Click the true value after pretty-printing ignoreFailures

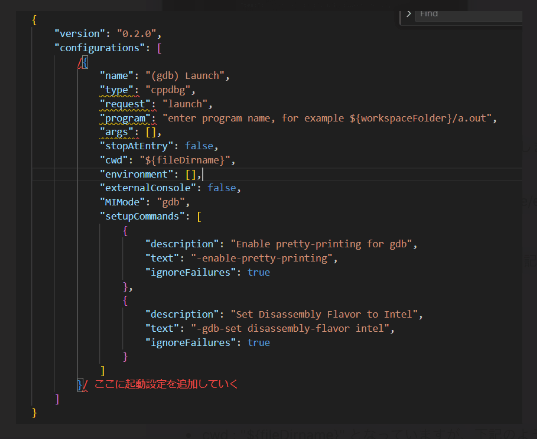(259, 273)
